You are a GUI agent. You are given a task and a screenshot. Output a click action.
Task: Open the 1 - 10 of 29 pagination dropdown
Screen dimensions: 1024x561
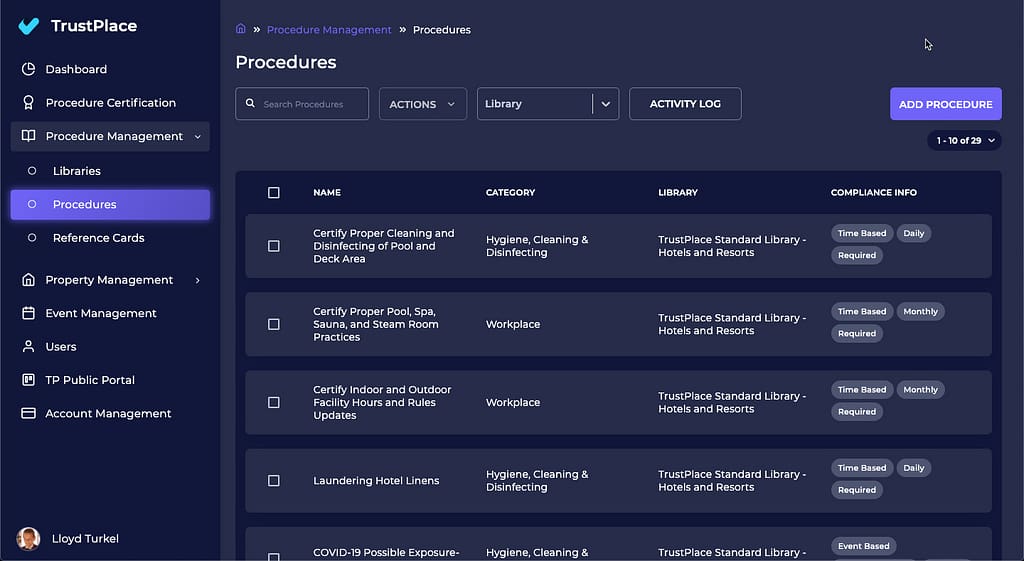[x=964, y=140]
